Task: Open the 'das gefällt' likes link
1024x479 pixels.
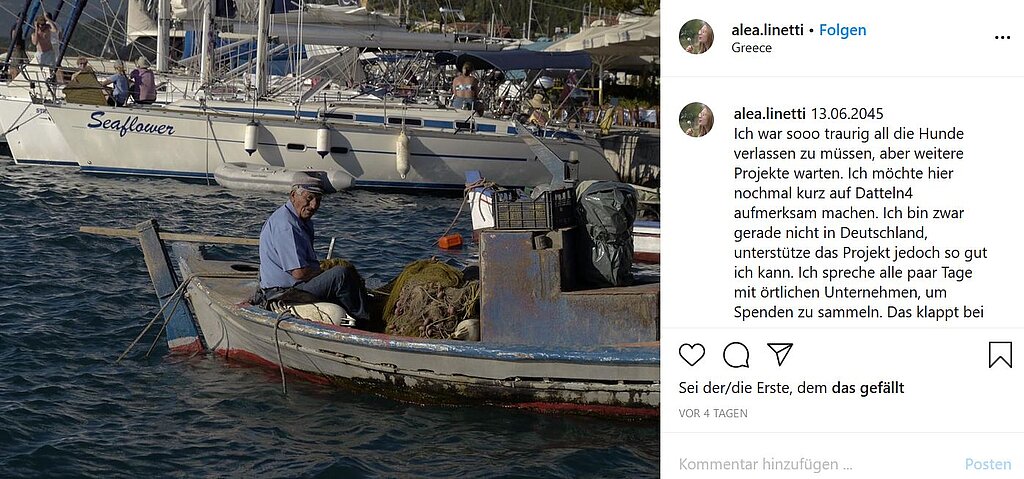Action: pyautogui.click(x=867, y=388)
